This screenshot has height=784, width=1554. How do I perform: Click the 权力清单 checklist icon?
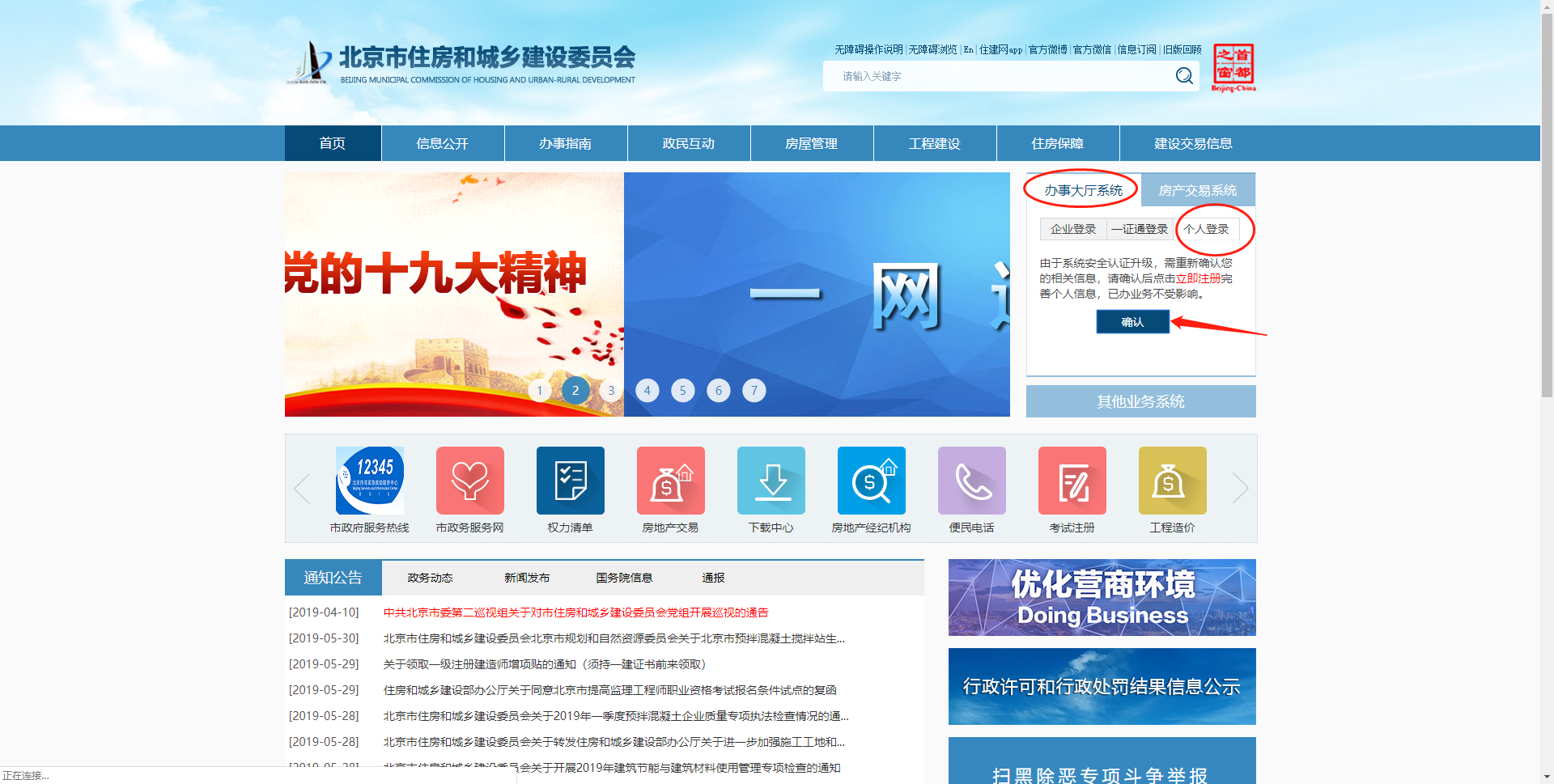571,481
